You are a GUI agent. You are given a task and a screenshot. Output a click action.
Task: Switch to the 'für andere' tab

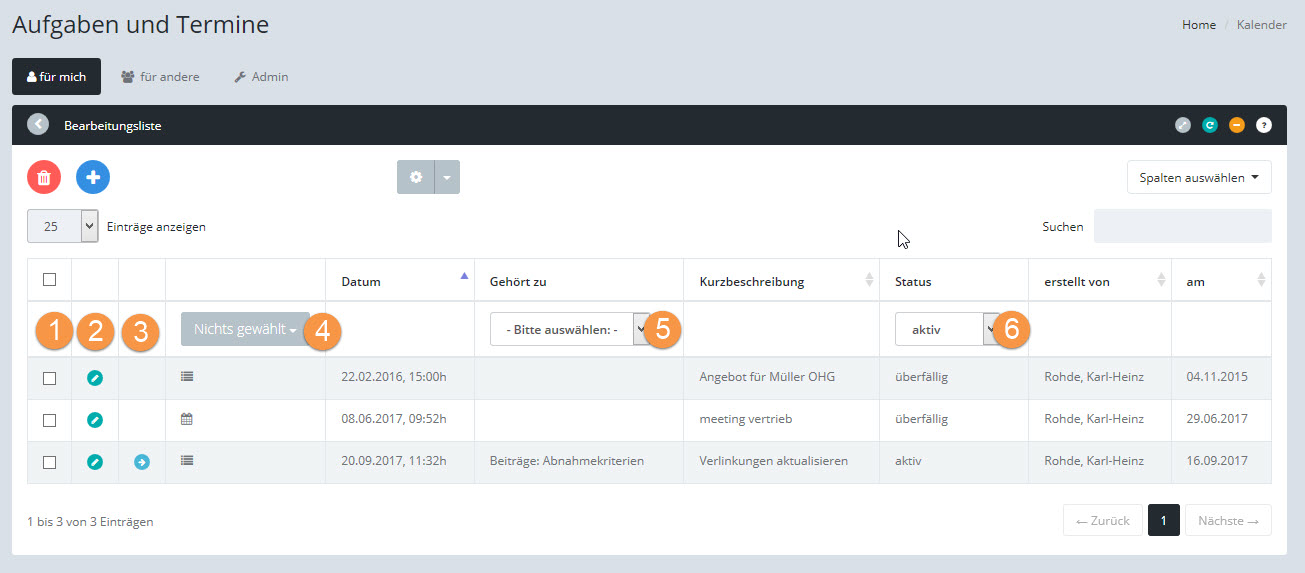160,77
